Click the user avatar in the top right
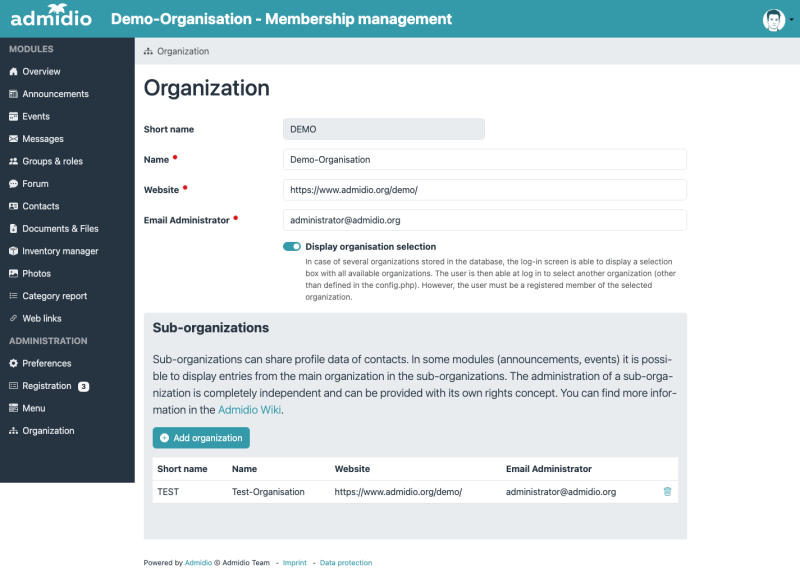Screen dimensions: 800x586 (773, 20)
